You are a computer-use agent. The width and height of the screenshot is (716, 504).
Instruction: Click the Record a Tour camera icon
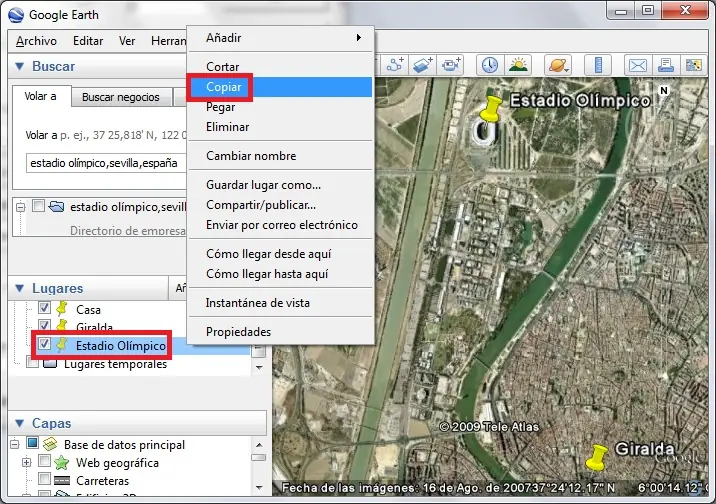coord(451,65)
